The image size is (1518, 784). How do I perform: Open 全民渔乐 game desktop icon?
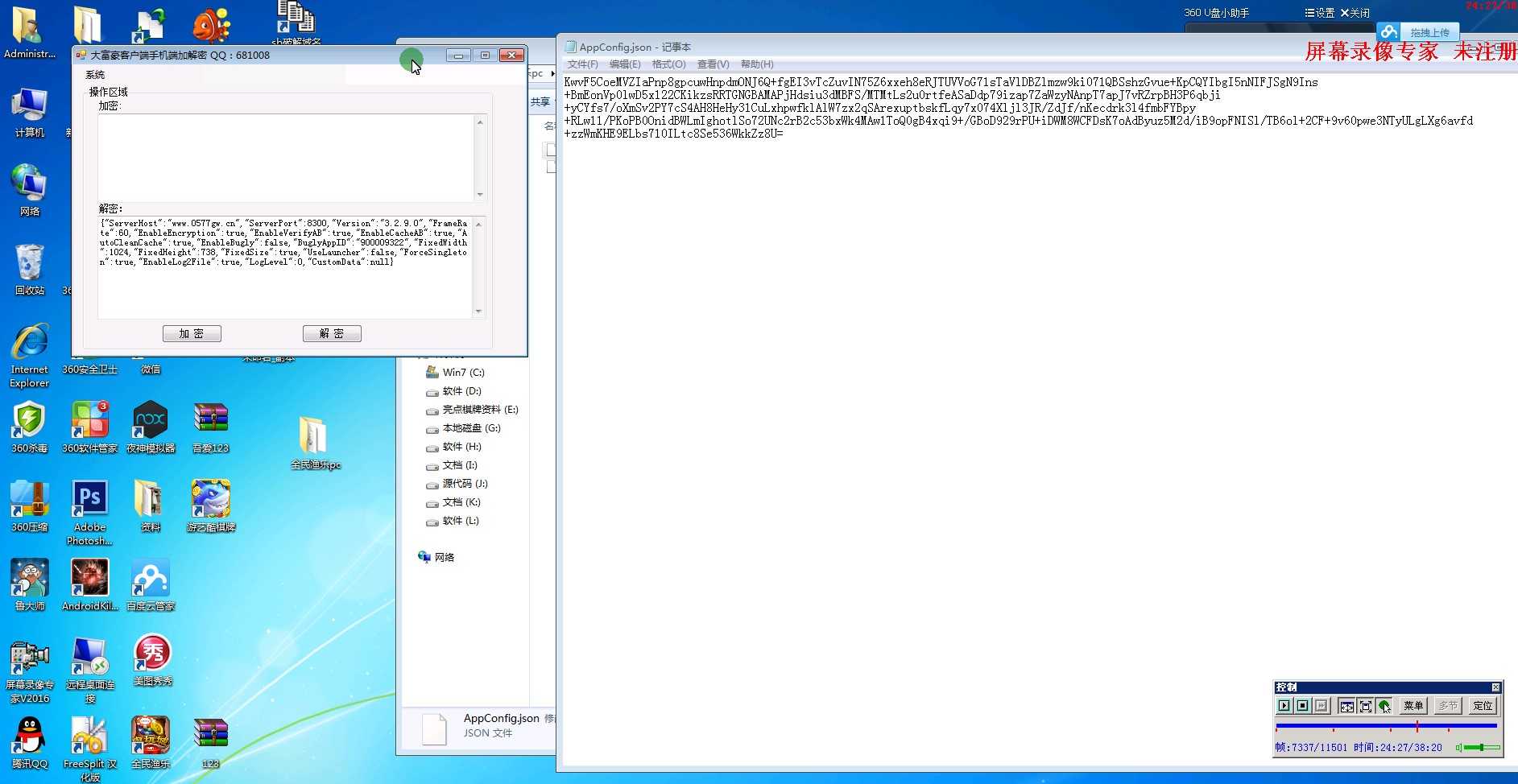pyautogui.click(x=151, y=743)
